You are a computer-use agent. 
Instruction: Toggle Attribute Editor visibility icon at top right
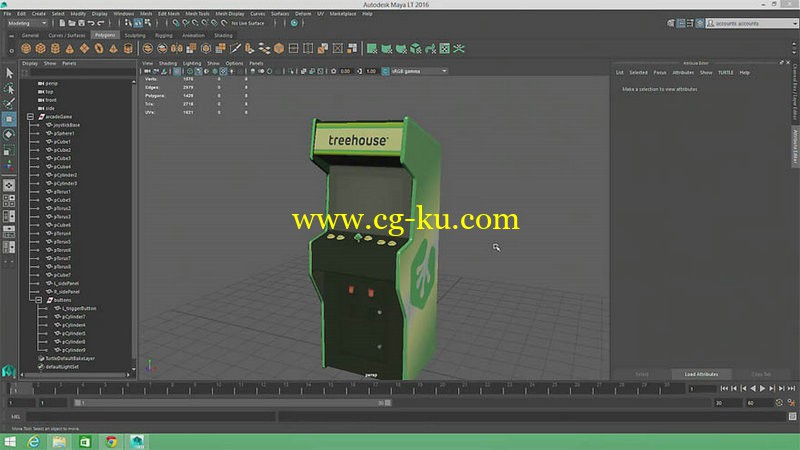(681, 23)
